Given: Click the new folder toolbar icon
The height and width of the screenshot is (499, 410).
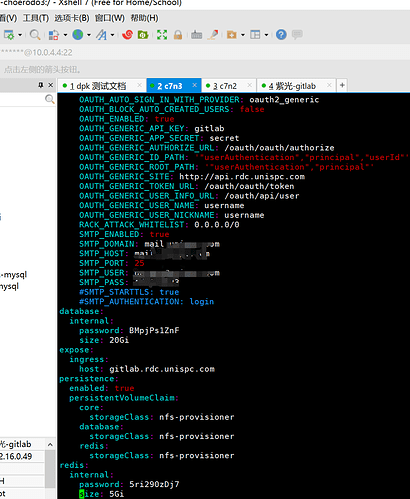Looking at the screenshot, I should point(232,35).
